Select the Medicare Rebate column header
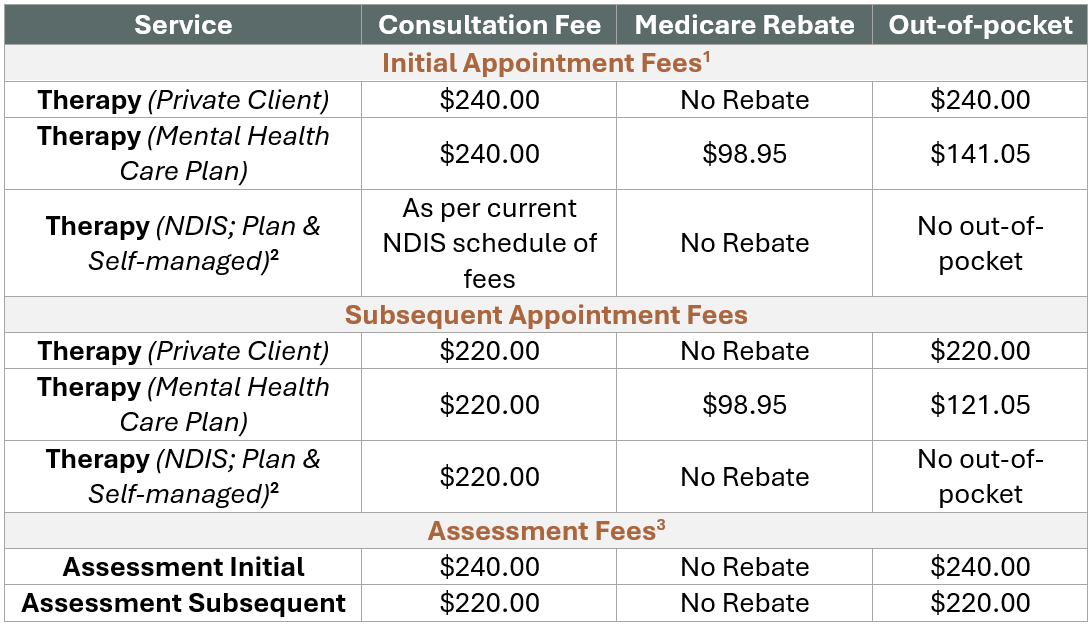Image resolution: width=1092 pixels, height=625 pixels. pyautogui.click(x=744, y=25)
